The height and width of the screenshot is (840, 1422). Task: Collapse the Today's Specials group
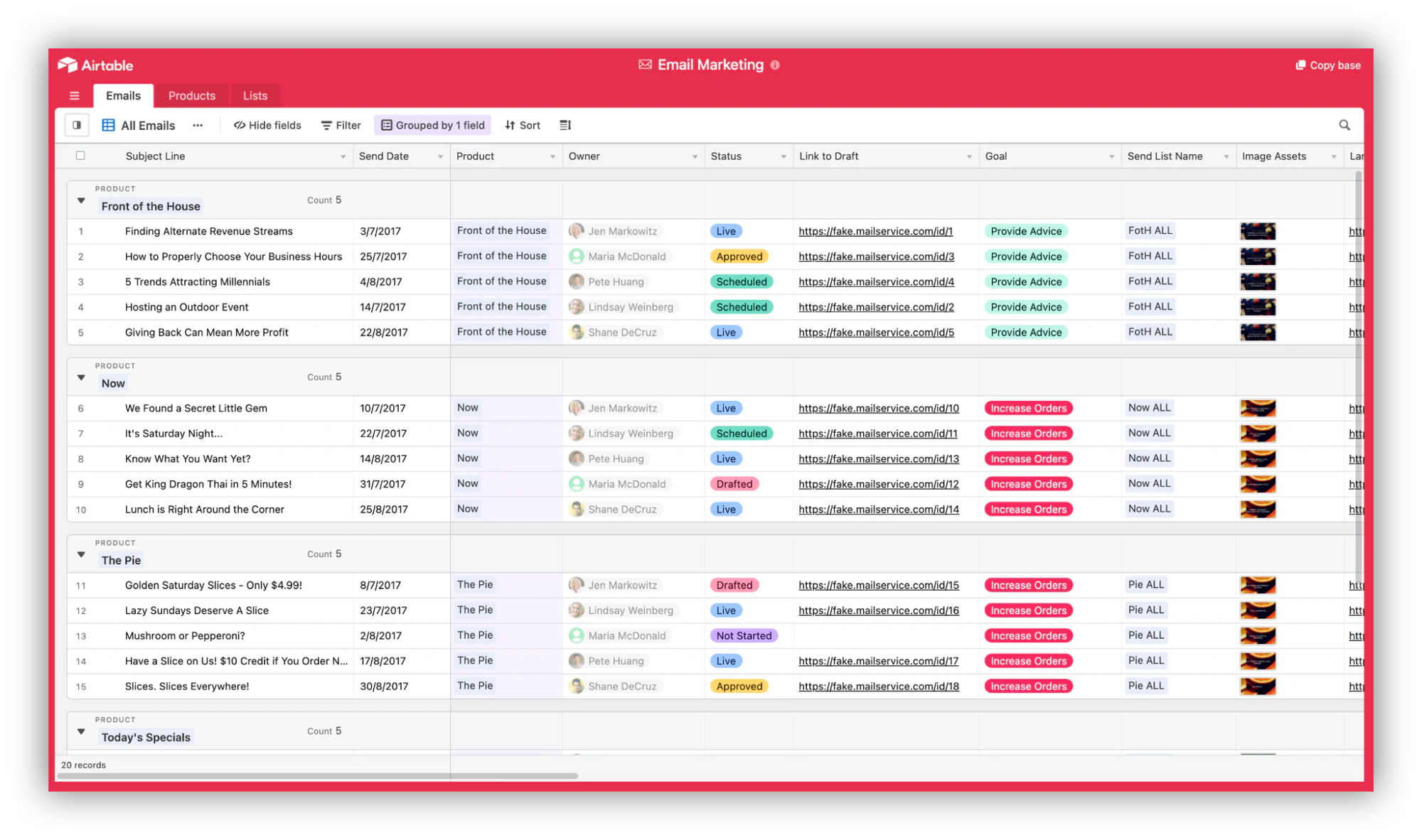[81, 732]
